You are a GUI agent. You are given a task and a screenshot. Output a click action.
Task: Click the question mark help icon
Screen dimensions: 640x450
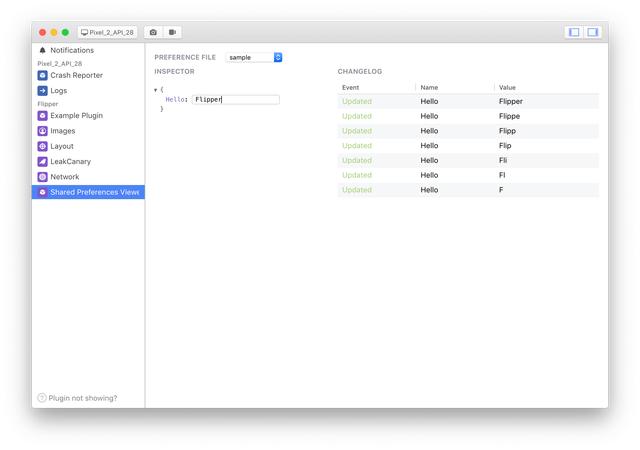[x=42, y=398]
